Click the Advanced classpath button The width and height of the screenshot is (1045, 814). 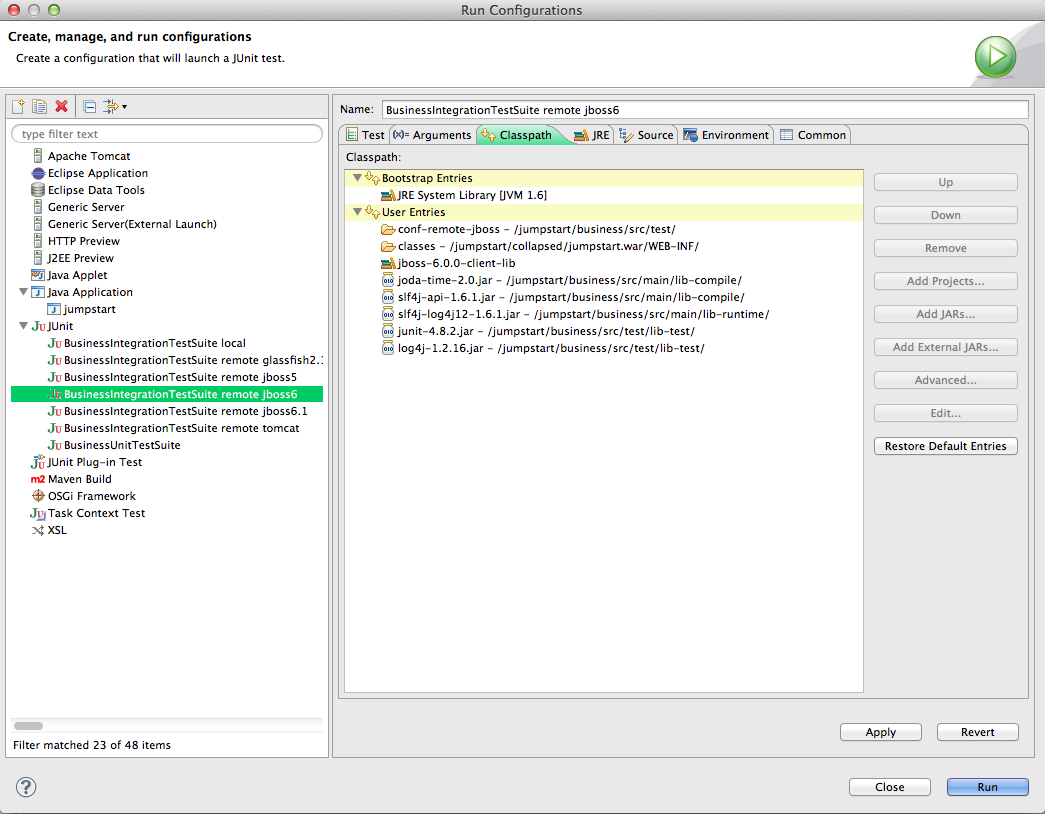tap(945, 380)
